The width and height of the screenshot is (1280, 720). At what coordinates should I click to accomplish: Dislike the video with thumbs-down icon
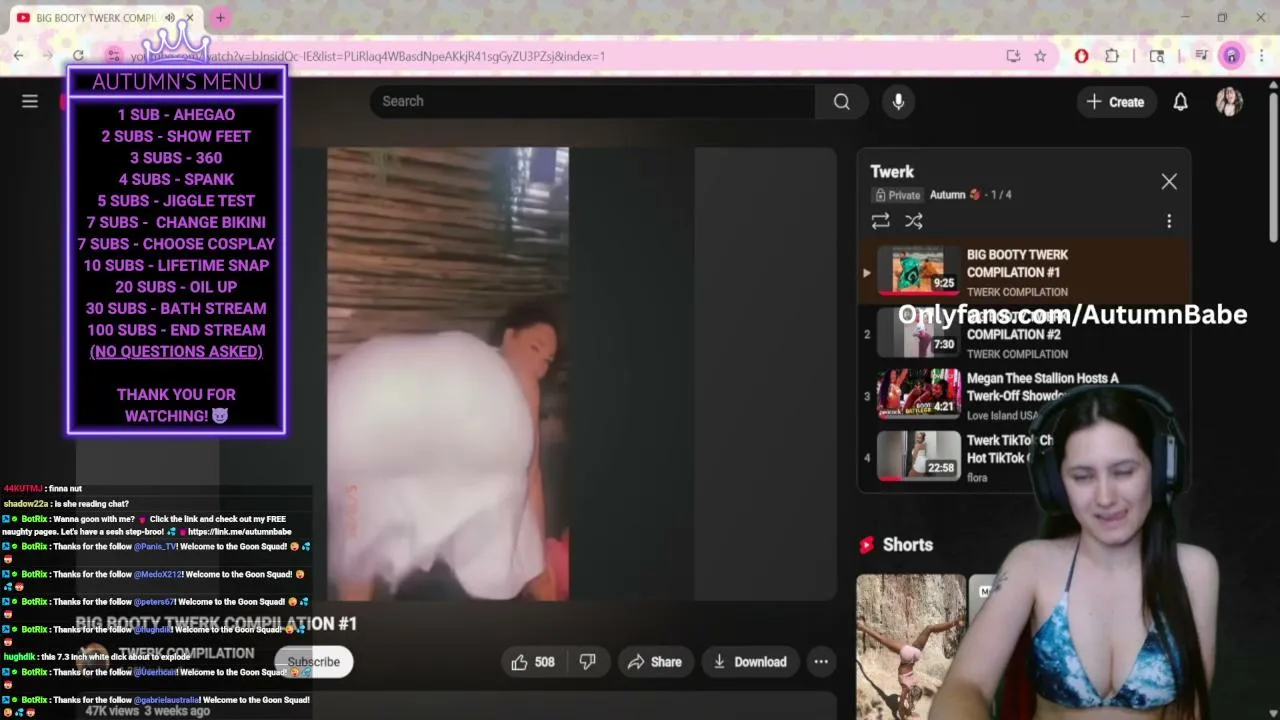coord(588,662)
